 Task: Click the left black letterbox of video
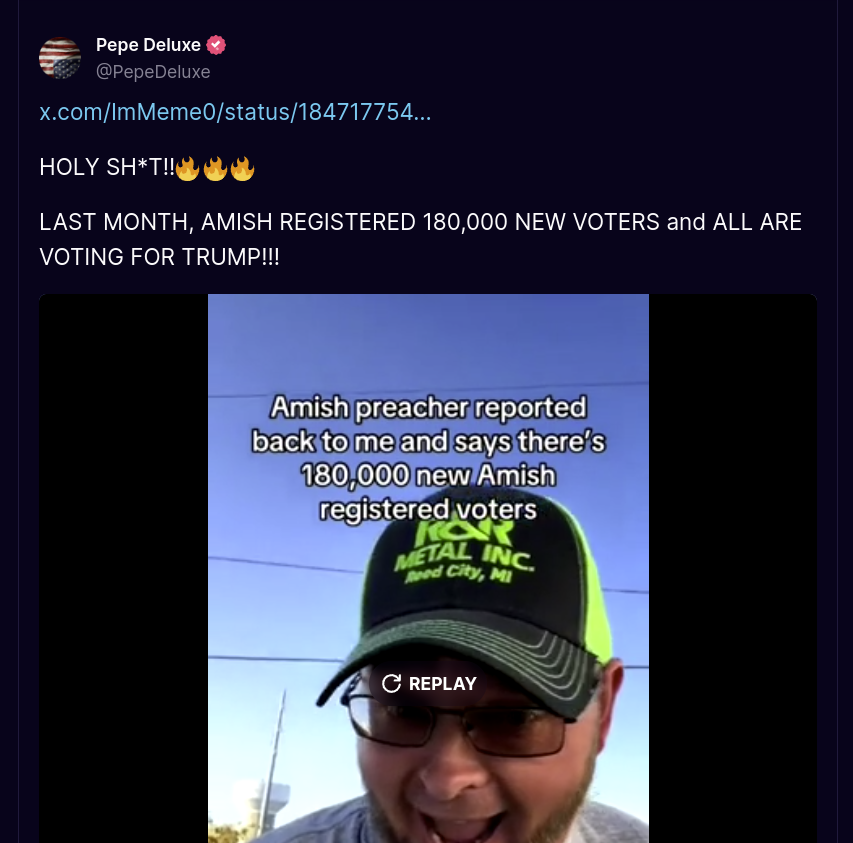123,568
